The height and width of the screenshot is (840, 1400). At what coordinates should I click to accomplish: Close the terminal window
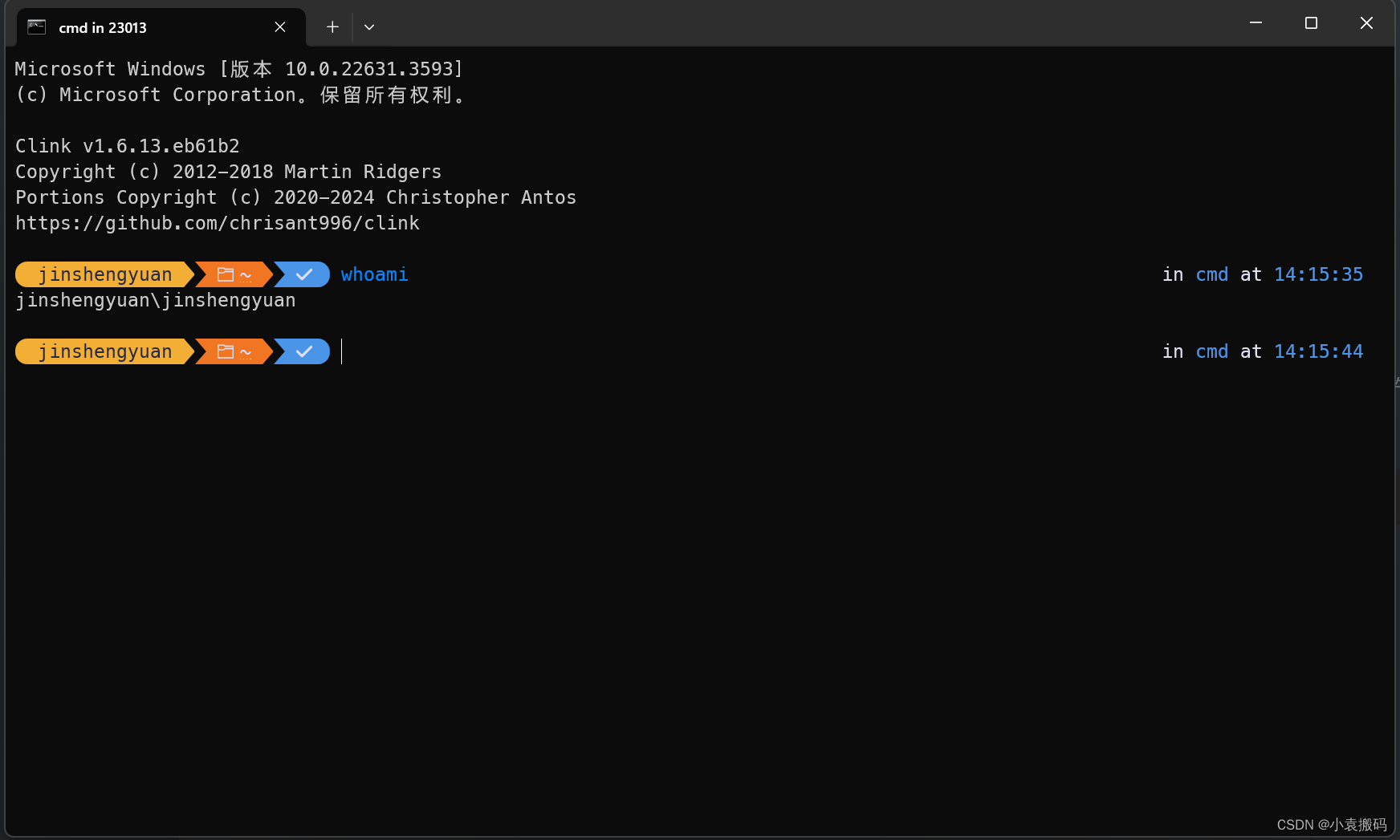[1366, 23]
